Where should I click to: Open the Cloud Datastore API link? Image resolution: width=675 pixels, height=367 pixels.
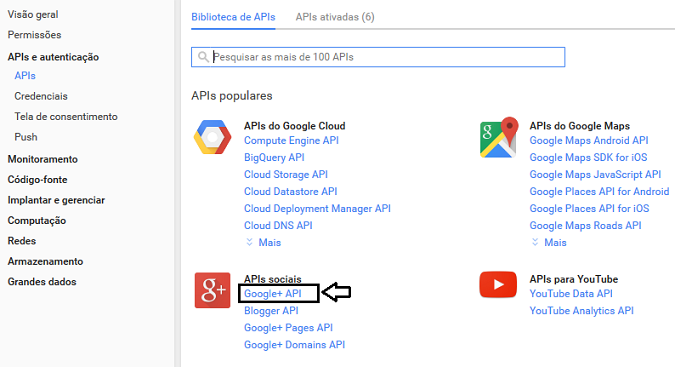coord(291,191)
